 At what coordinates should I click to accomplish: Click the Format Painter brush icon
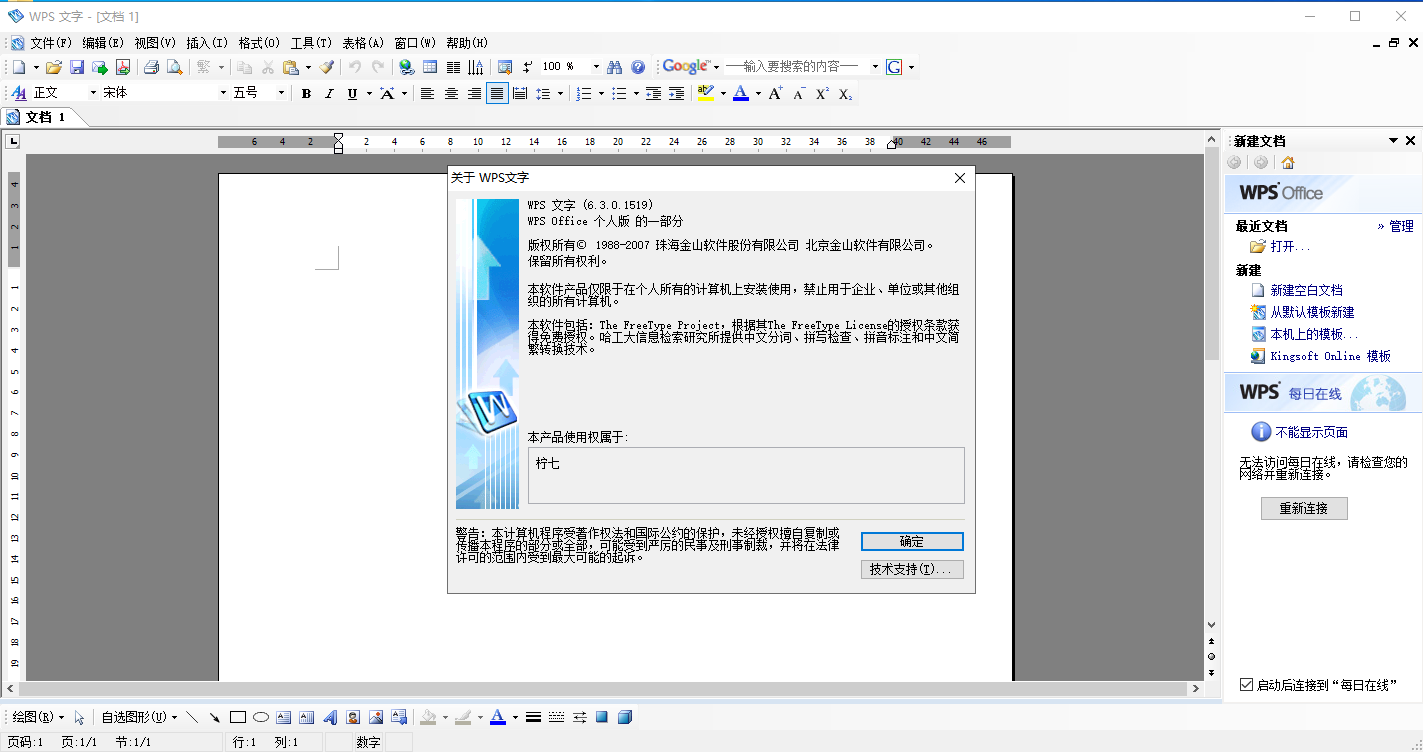point(327,67)
